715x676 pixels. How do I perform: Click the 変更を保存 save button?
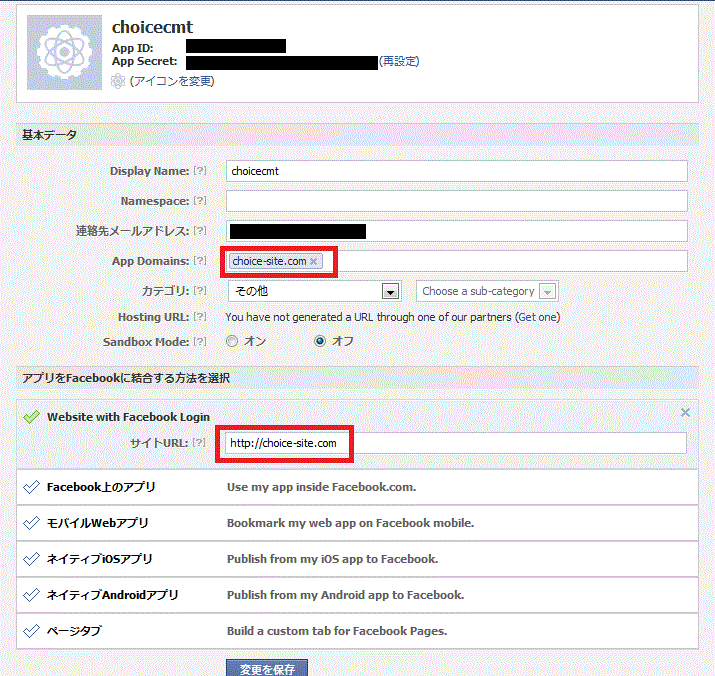coord(267,667)
